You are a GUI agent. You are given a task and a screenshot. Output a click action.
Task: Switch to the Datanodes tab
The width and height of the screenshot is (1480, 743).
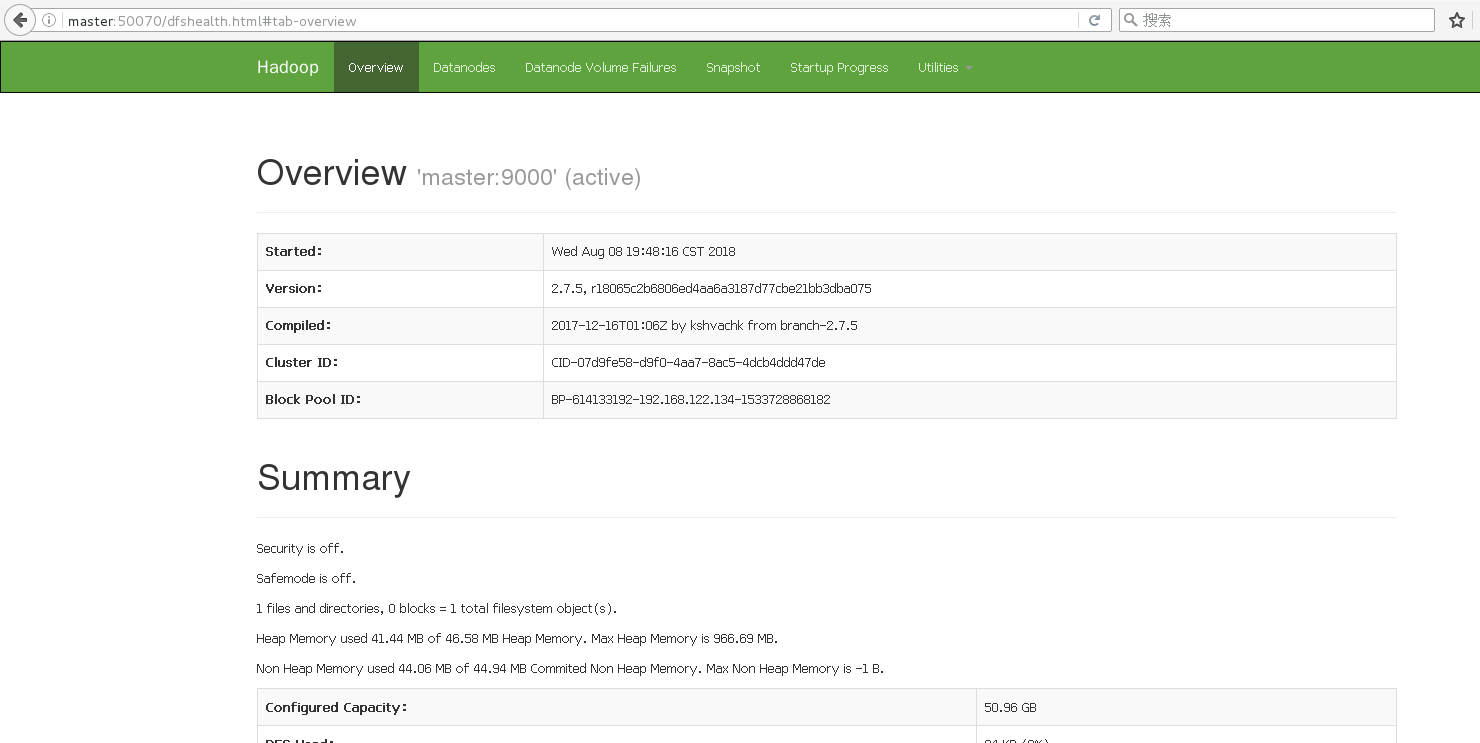464,68
